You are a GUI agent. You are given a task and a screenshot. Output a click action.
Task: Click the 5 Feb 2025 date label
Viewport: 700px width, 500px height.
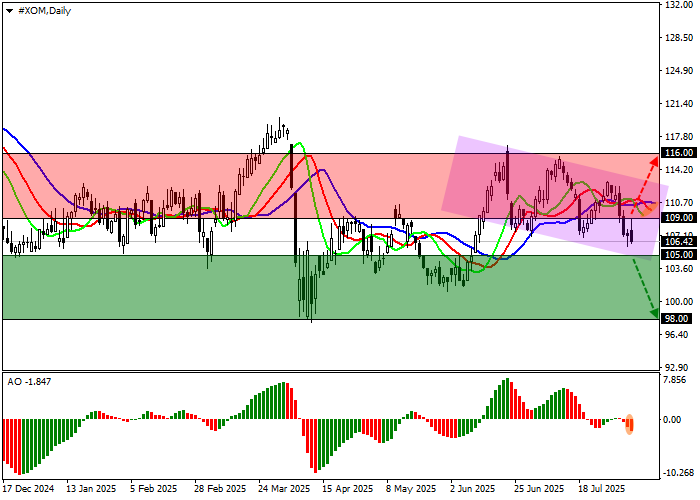click(154, 489)
